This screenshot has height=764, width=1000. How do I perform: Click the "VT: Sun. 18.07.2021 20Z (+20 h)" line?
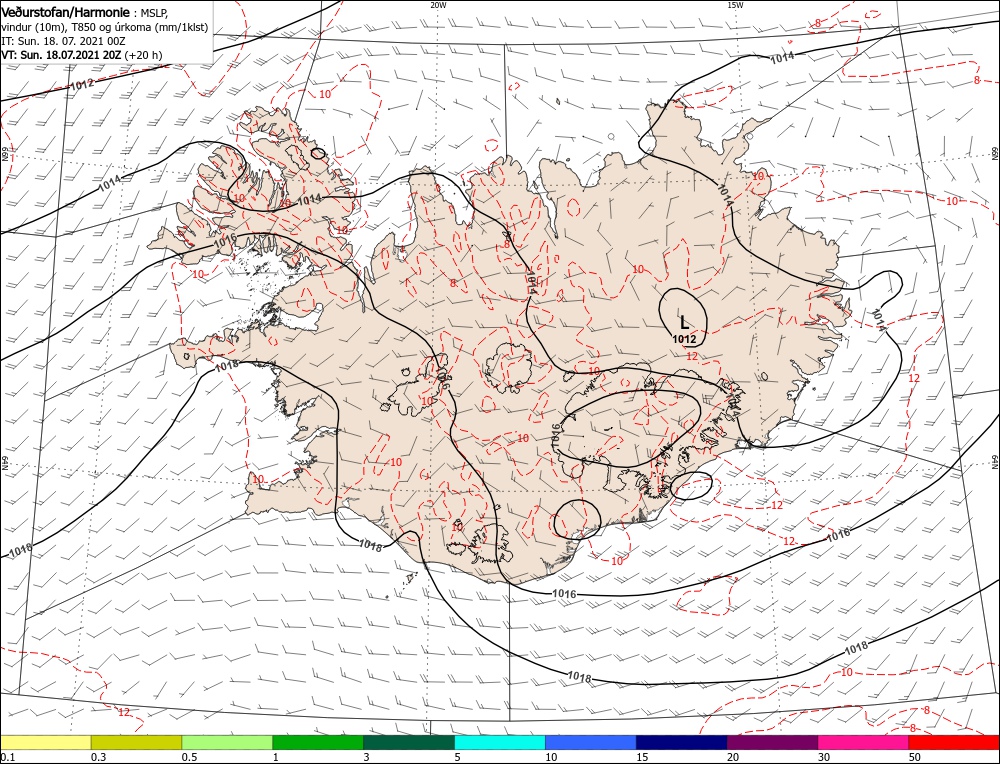(82, 55)
